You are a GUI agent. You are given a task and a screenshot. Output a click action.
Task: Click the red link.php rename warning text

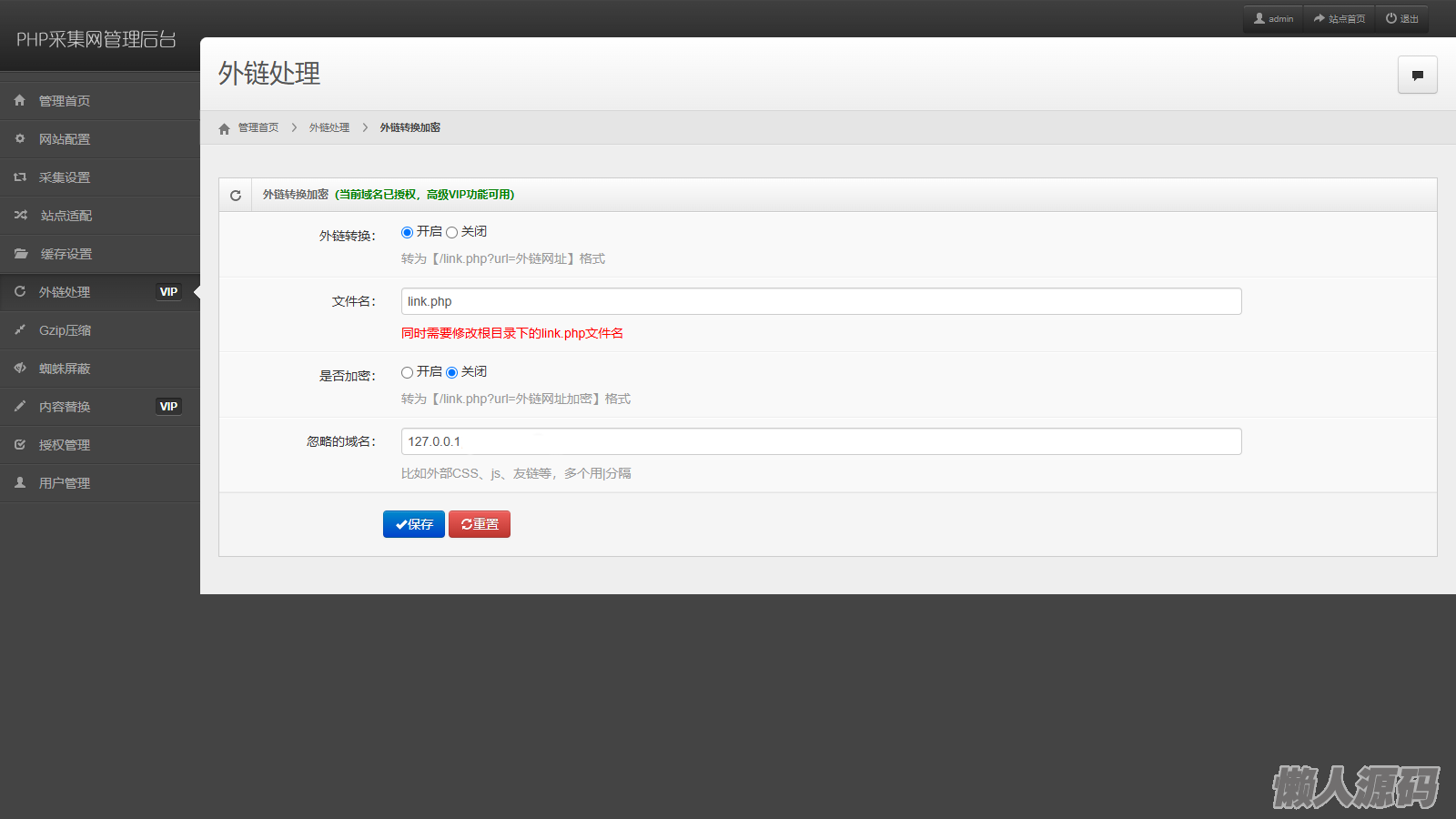(512, 333)
